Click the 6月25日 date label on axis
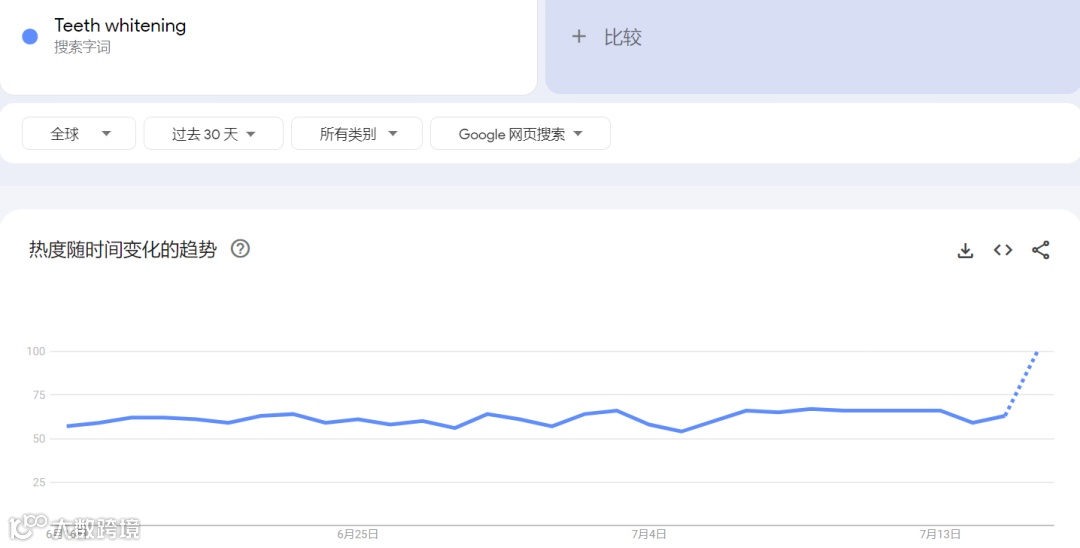The width and height of the screenshot is (1080, 548). coord(357,534)
